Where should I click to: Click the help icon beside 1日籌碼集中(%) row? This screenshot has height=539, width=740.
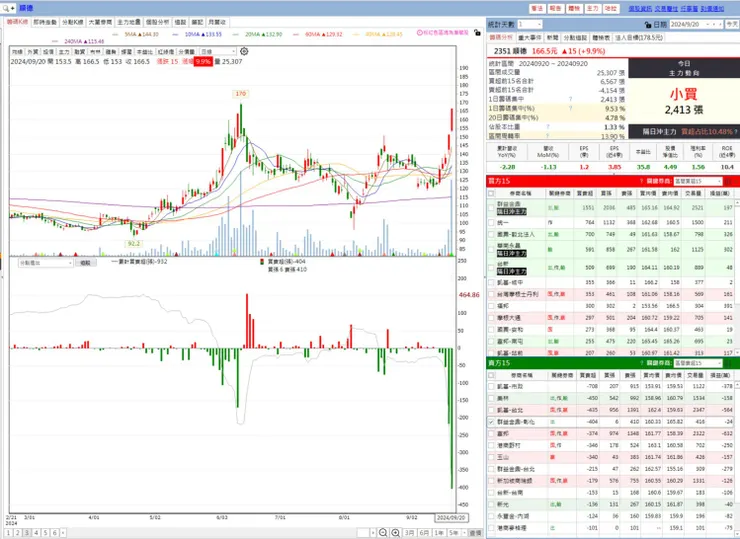click(x=571, y=108)
